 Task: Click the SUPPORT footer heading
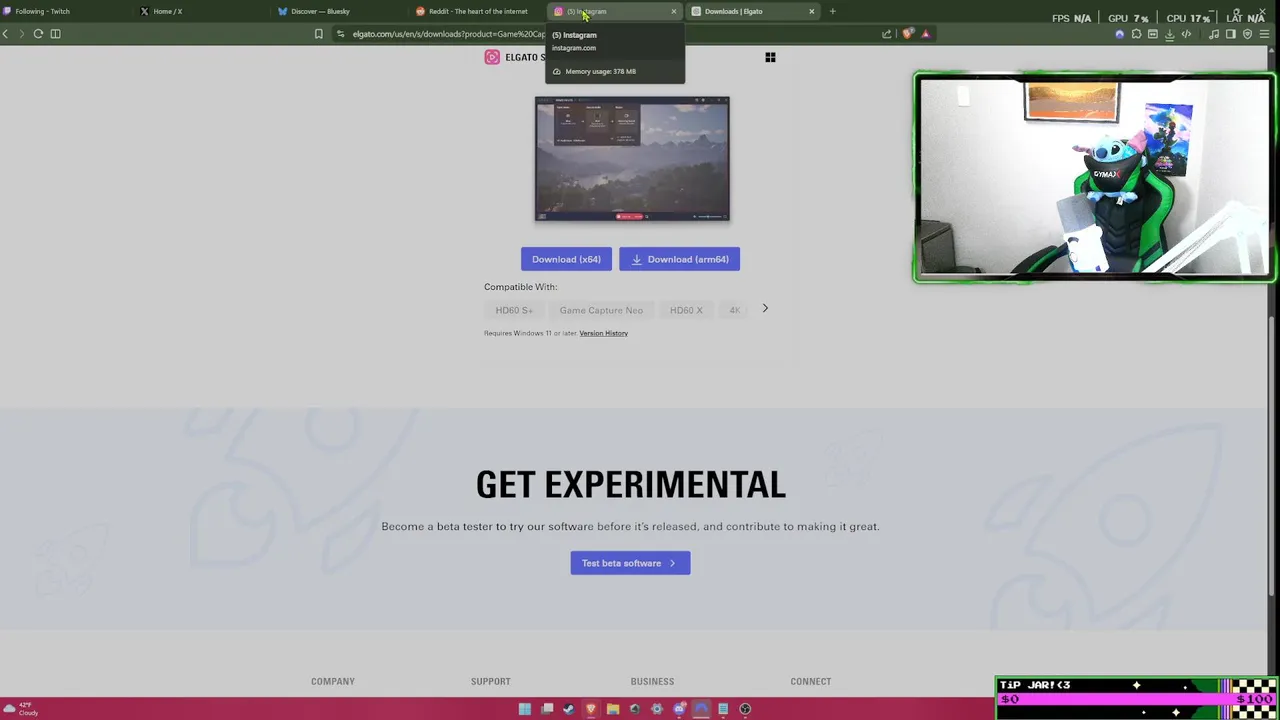[491, 681]
